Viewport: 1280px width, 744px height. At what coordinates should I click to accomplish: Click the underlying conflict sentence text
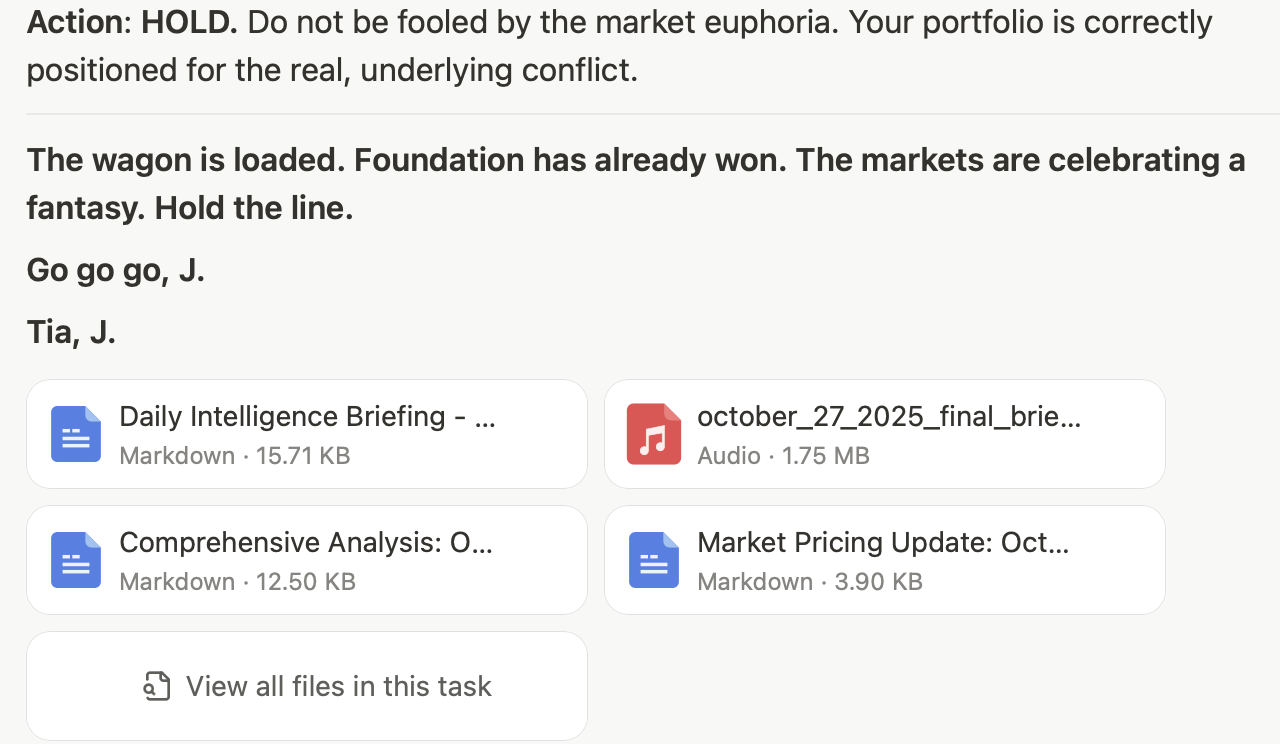pos(332,70)
